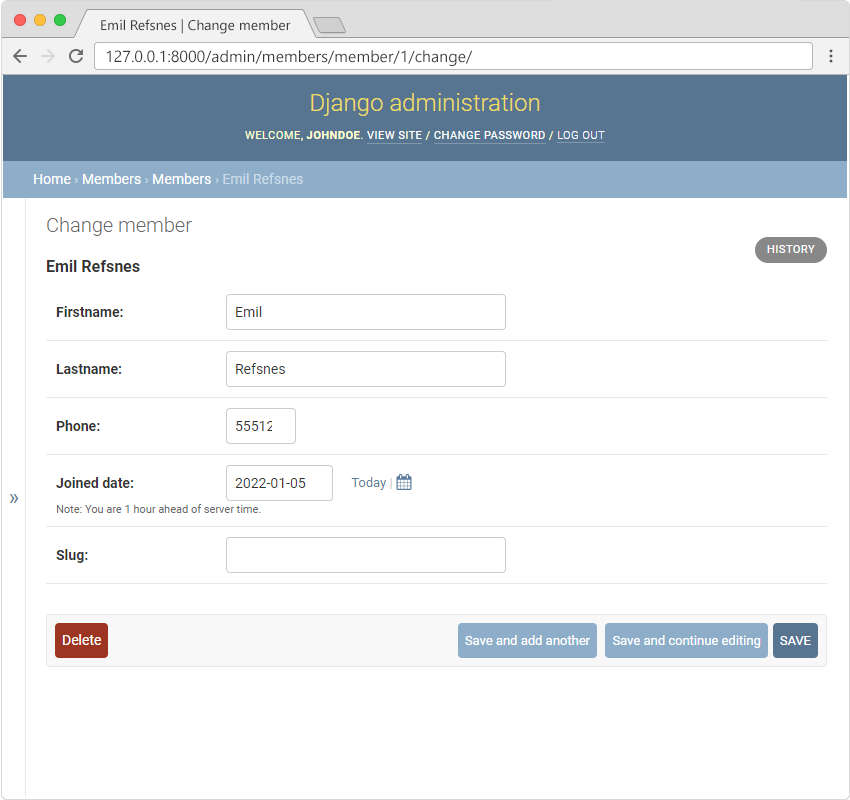Click the red Delete button
This screenshot has height=800, width=850.
(x=81, y=640)
